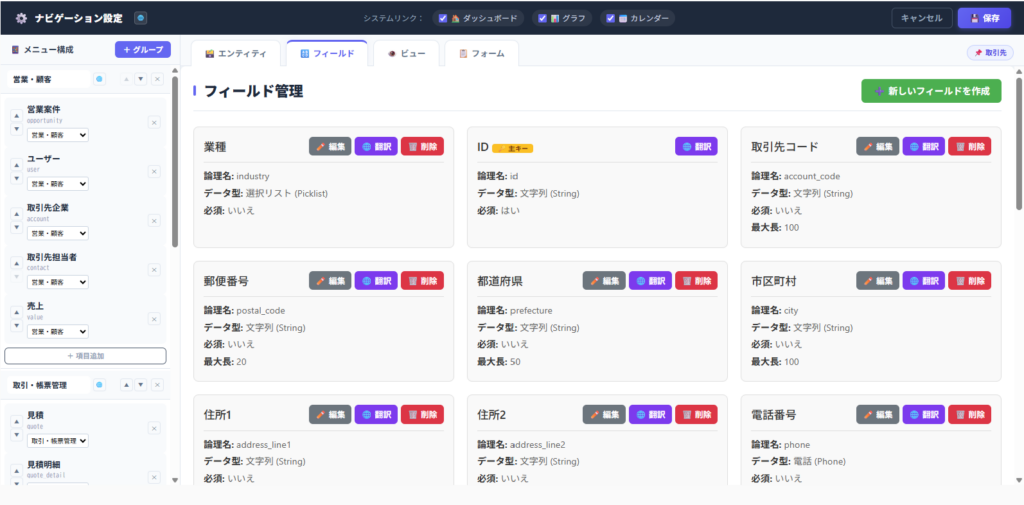
Task: Open group dropdown for 売上
Action: [58, 332]
